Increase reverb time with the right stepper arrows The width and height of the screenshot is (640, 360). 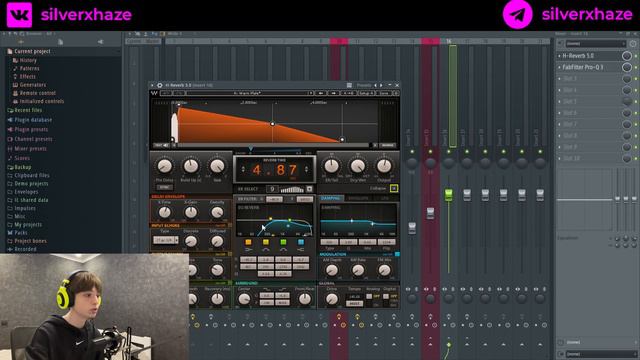click(306, 169)
